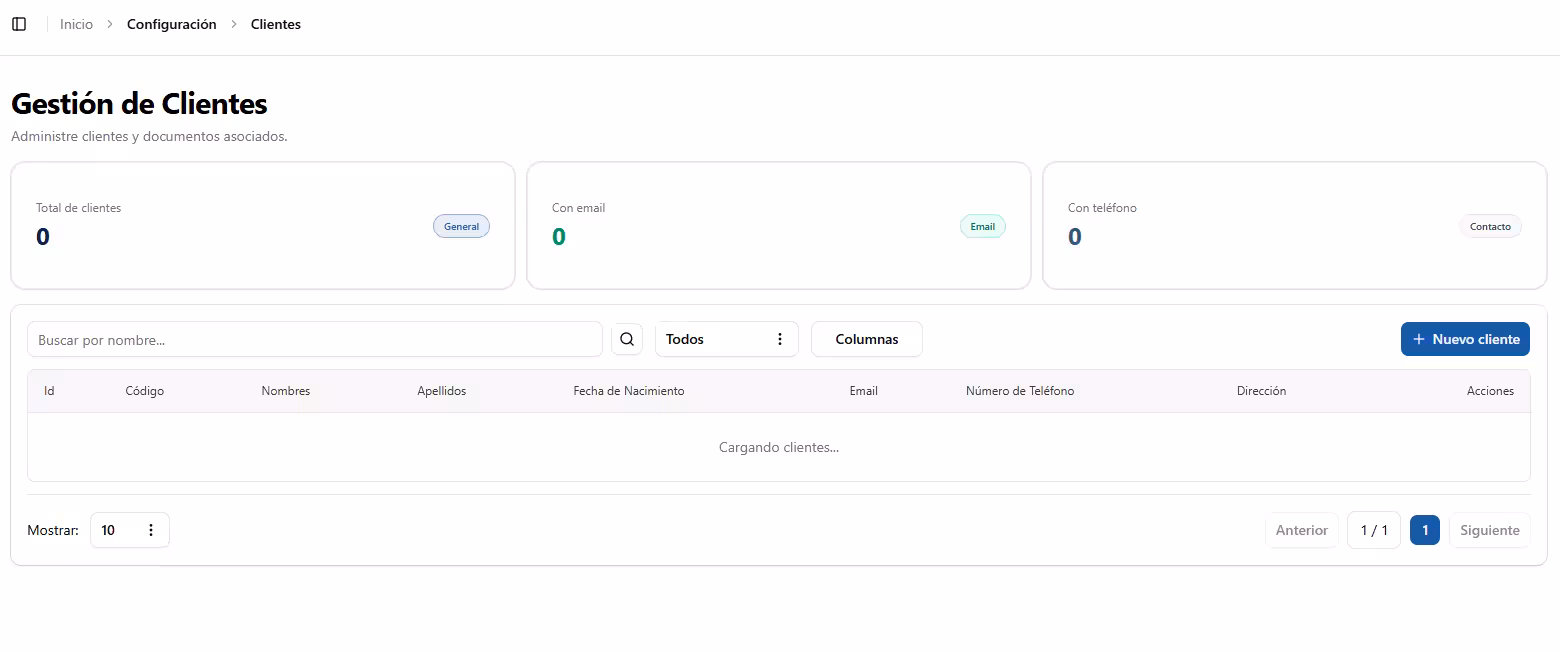
Task: Click the Nombres column header
Action: tap(286, 391)
